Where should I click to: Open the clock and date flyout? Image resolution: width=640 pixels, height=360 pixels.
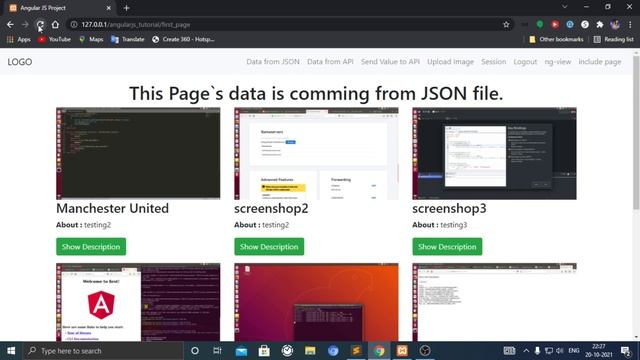coord(599,351)
